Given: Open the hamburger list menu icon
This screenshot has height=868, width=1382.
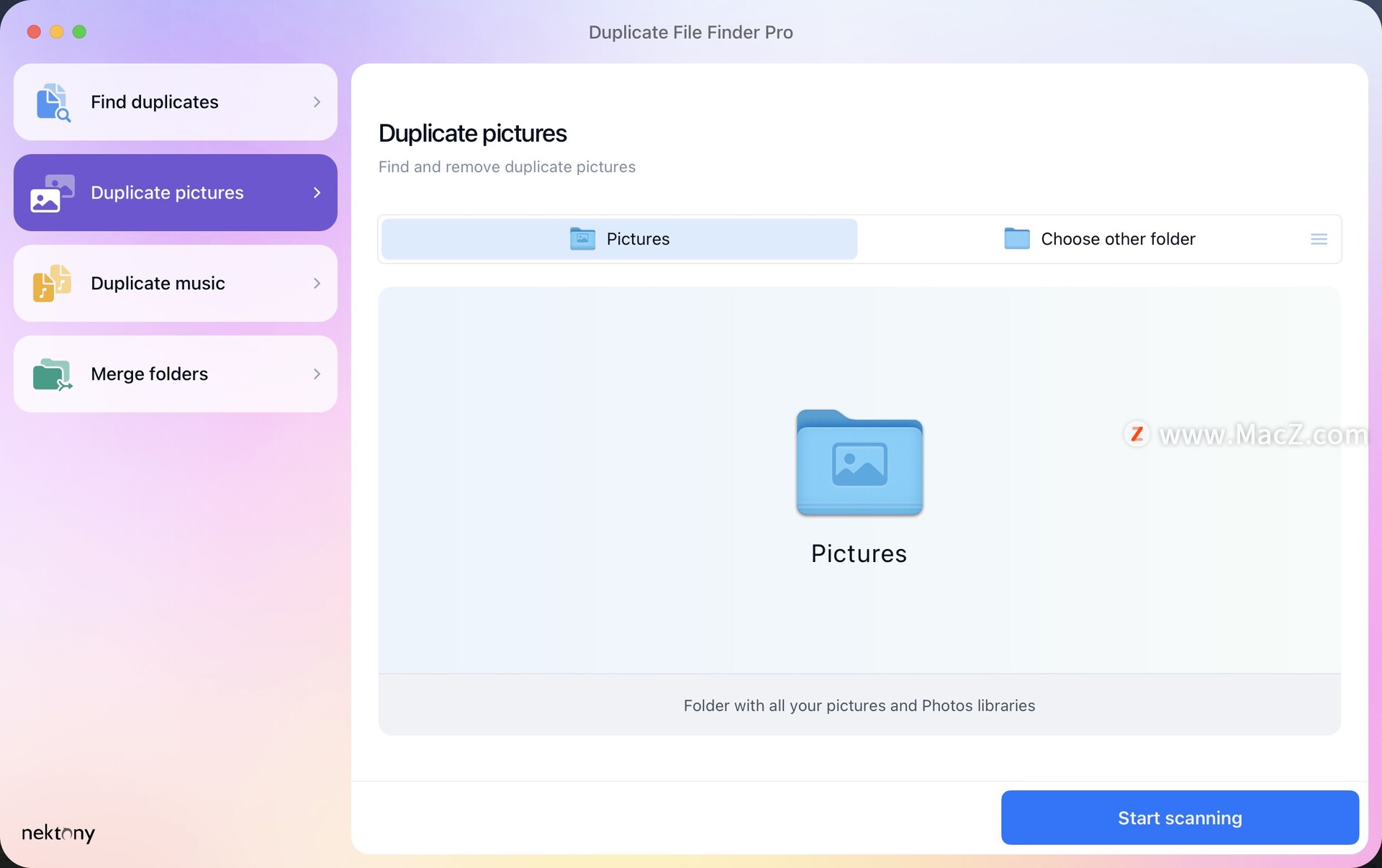Looking at the screenshot, I should click(x=1319, y=239).
